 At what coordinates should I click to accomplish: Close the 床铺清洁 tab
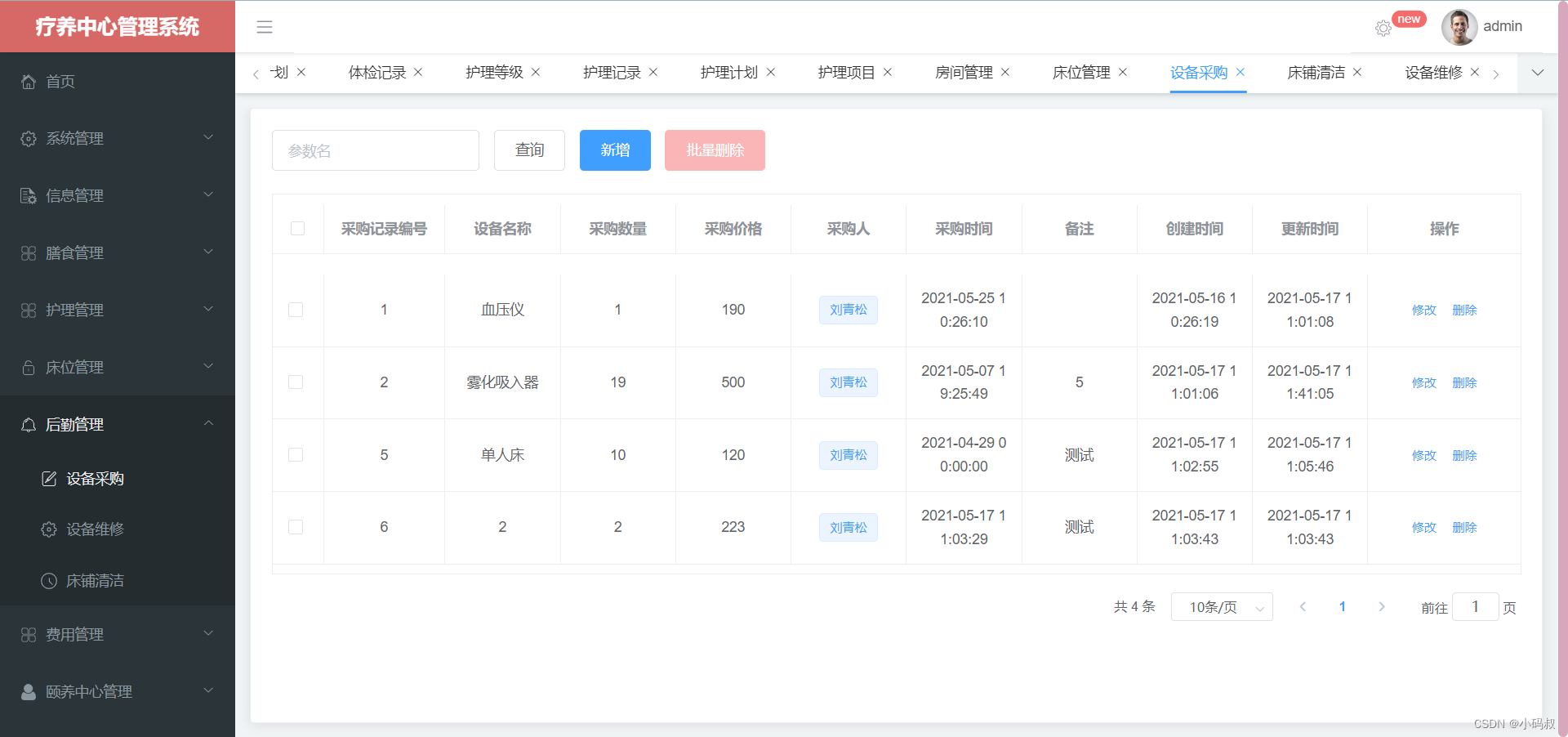(1357, 72)
